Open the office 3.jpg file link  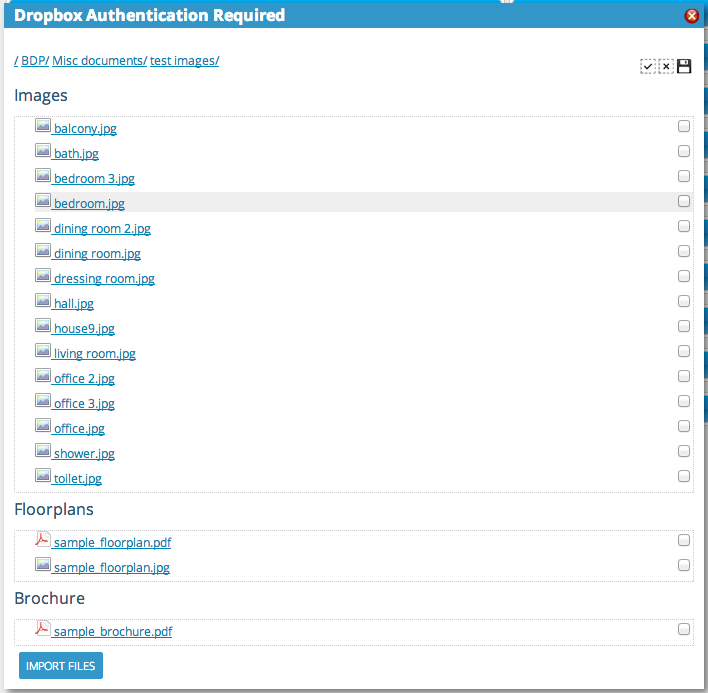pos(84,404)
